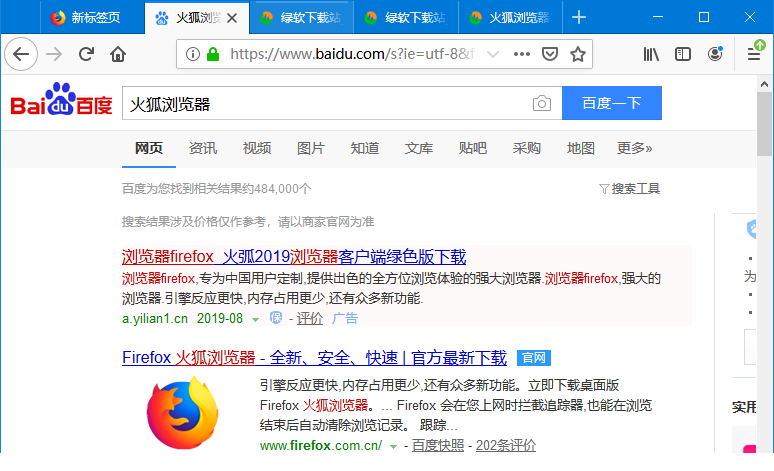Select the 图片 search category
The image size is (774, 471).
point(310,148)
